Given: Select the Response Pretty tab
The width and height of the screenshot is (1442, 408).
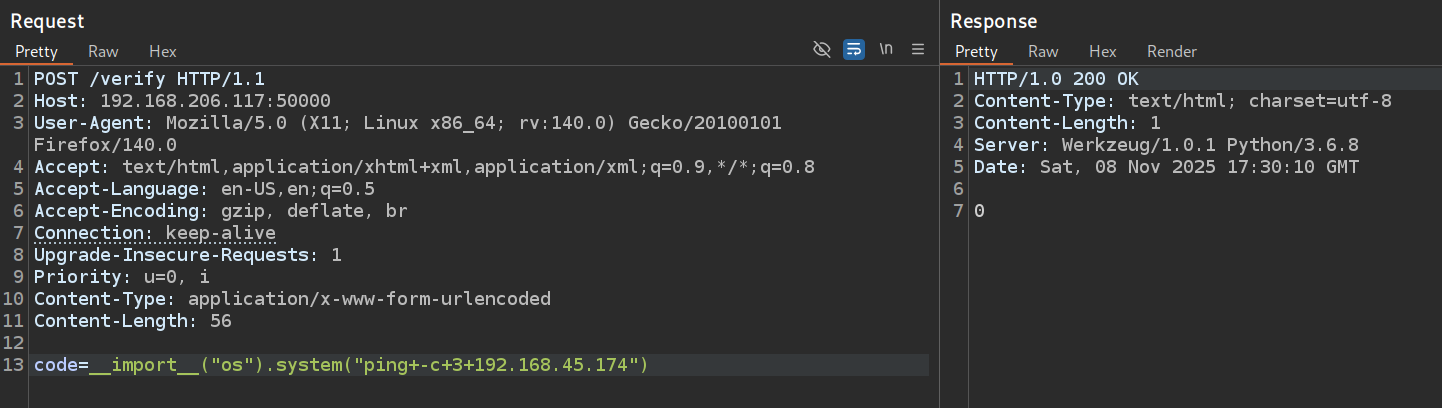Looking at the screenshot, I should coord(976,51).
